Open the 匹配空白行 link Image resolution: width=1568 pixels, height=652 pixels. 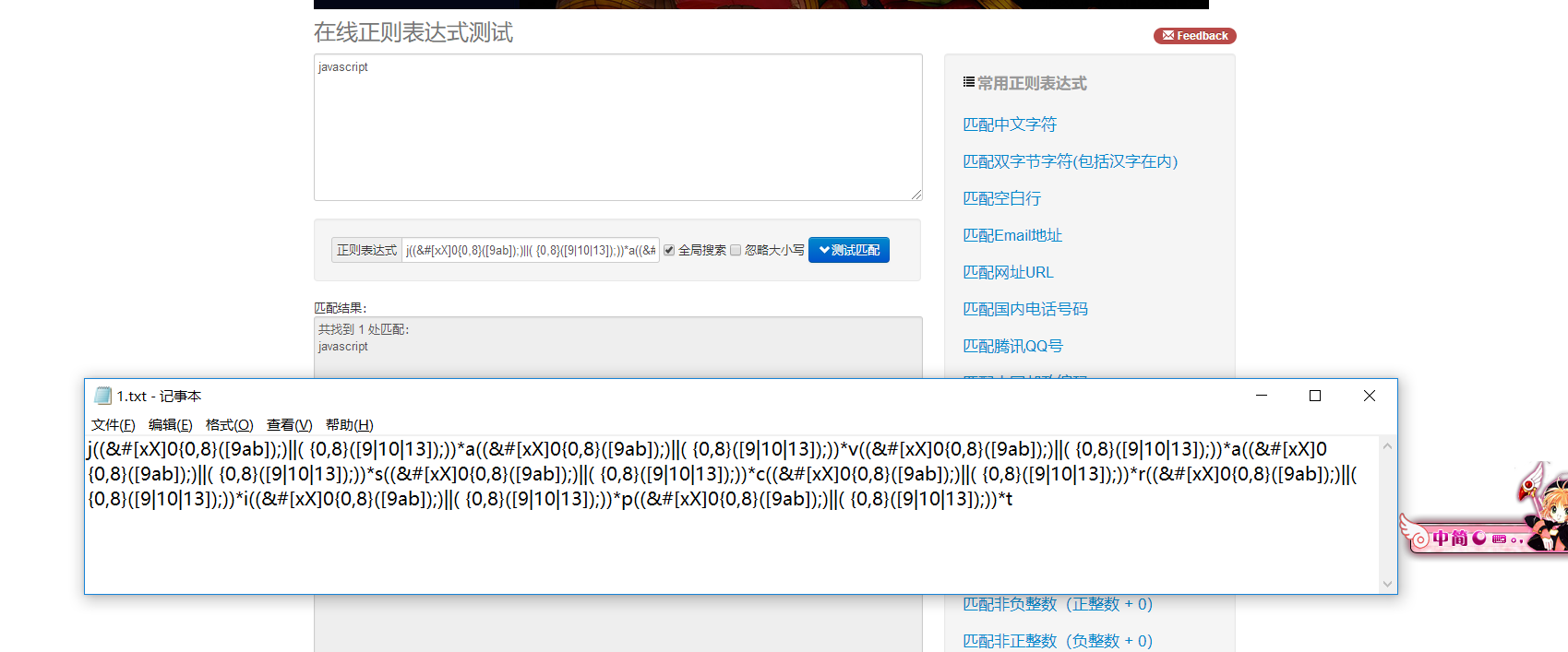point(1001,198)
